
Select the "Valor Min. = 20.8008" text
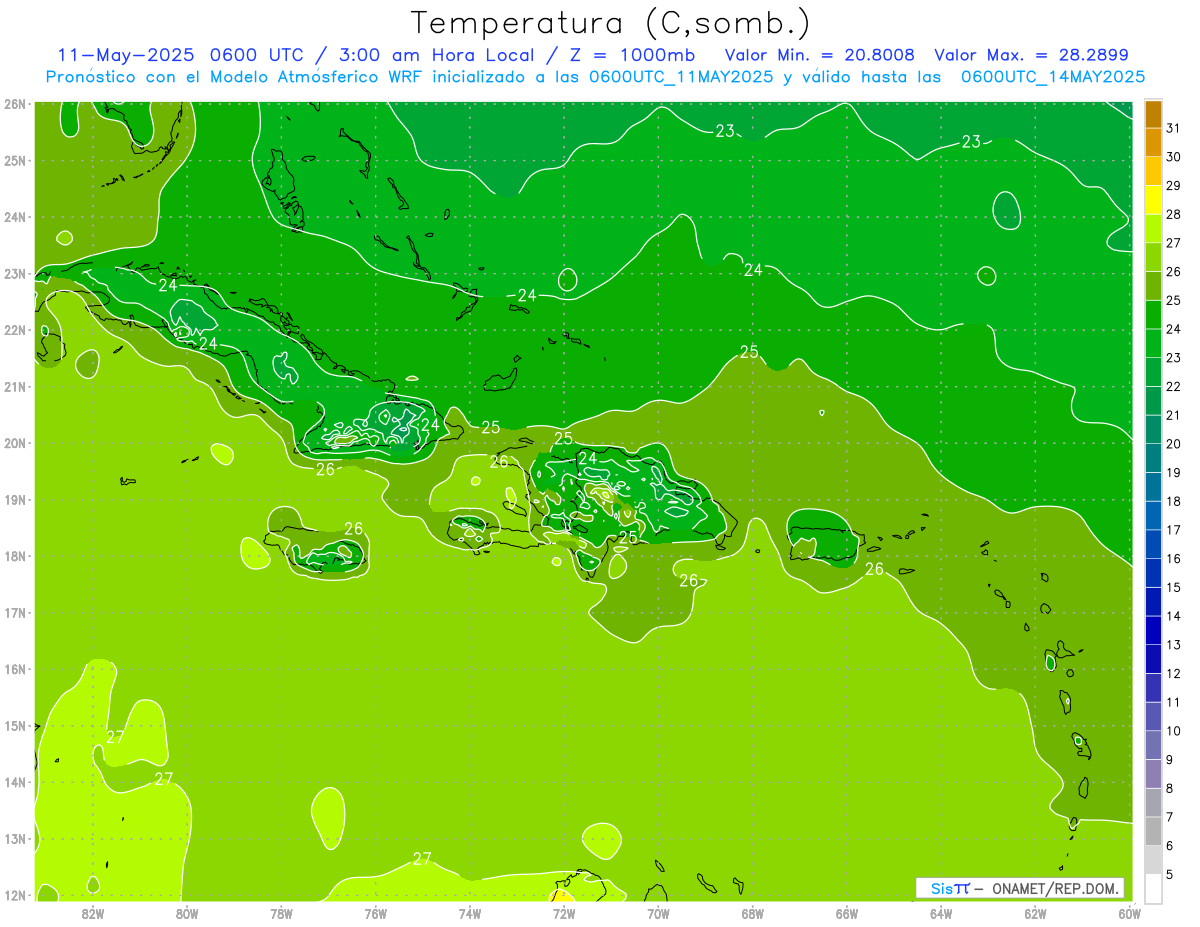(820, 55)
